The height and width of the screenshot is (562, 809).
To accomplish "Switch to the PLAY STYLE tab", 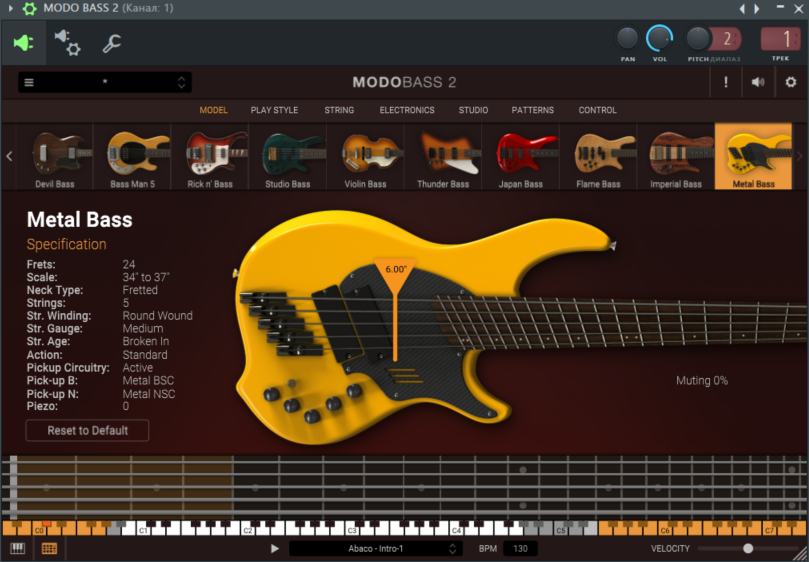I will pyautogui.click(x=274, y=110).
